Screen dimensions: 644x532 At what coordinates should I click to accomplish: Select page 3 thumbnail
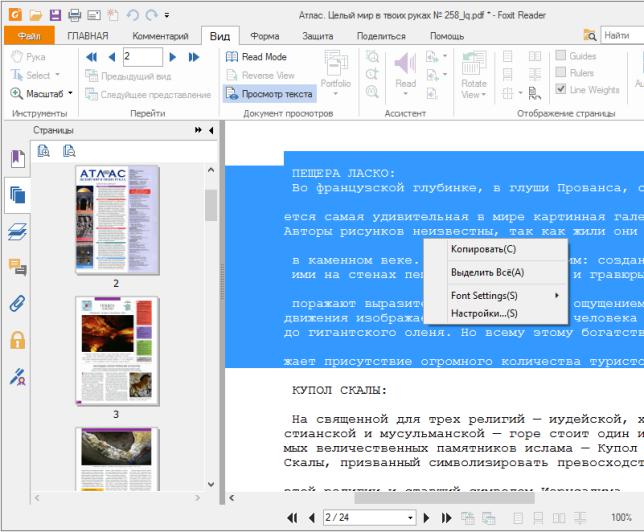(x=117, y=351)
